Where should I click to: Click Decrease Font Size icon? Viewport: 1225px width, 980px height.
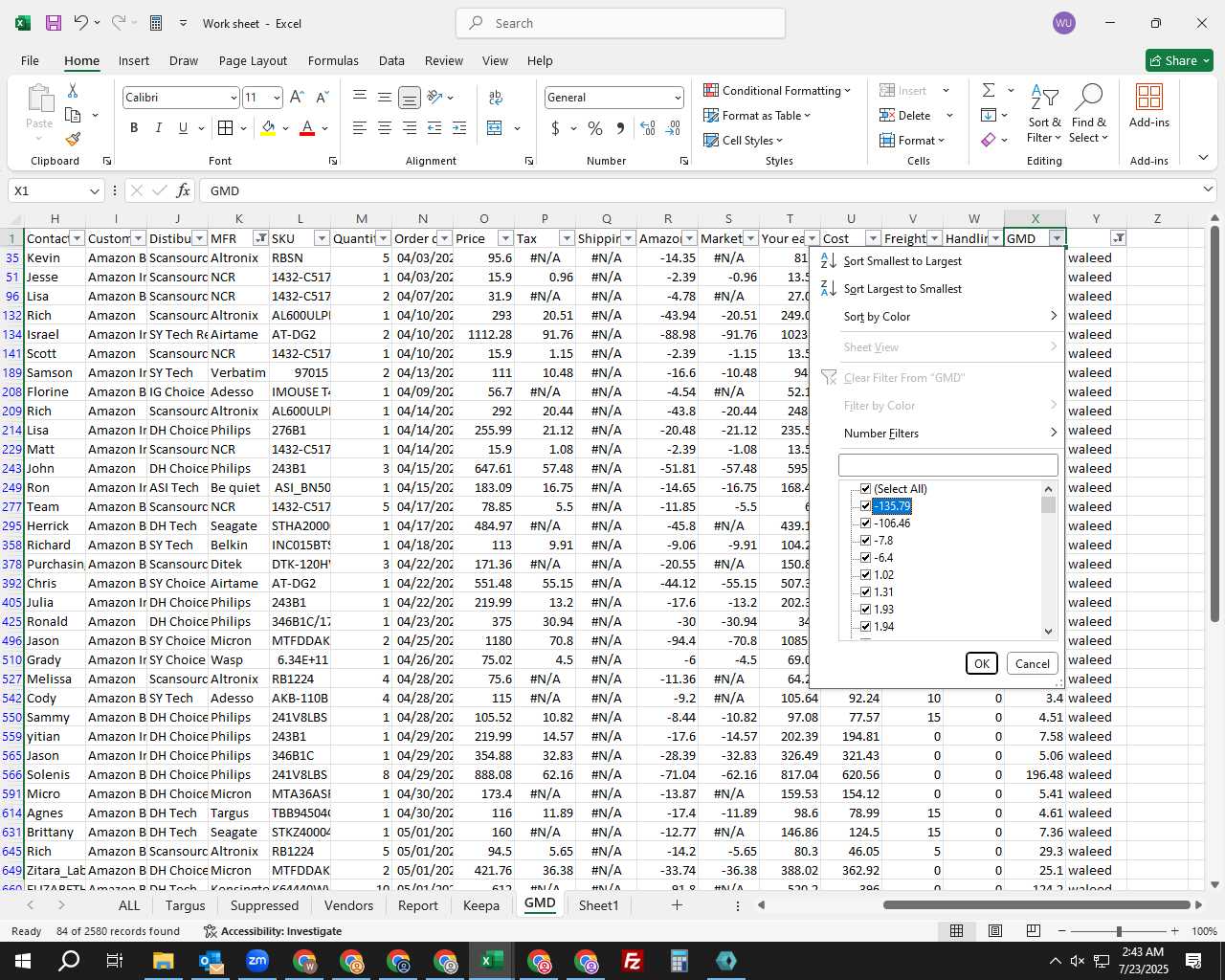point(322,97)
